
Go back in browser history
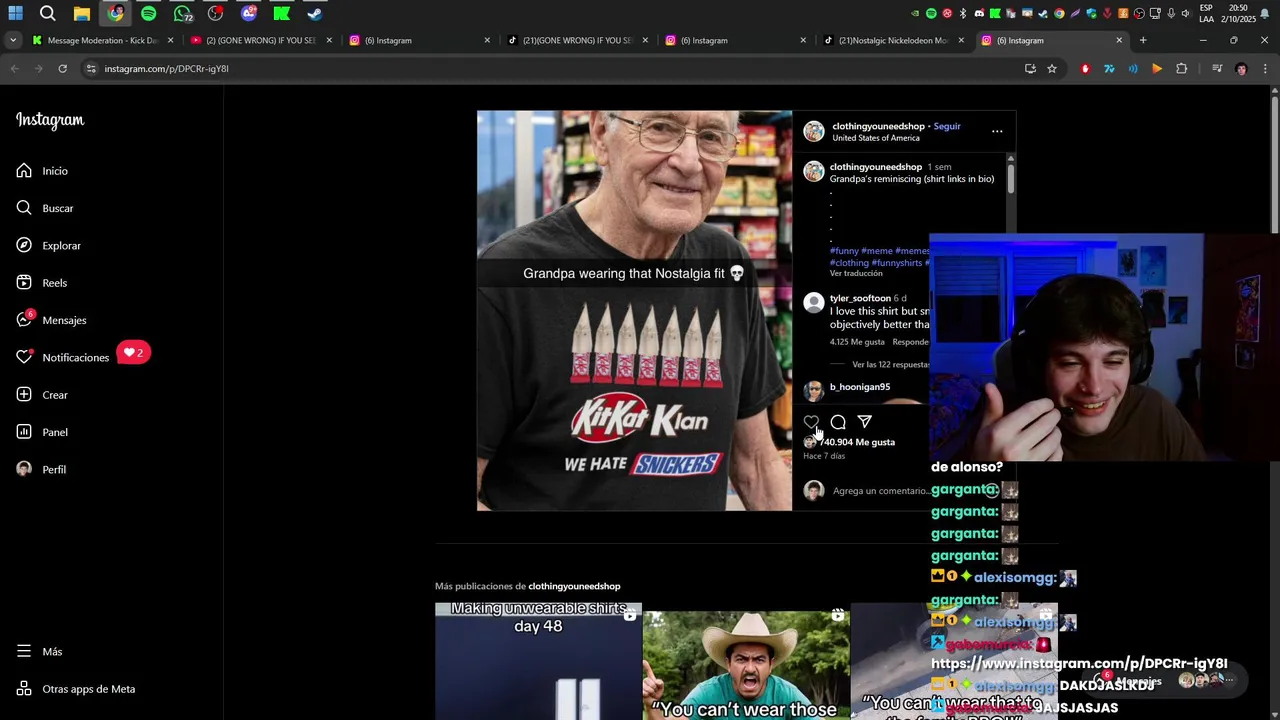[x=14, y=69]
